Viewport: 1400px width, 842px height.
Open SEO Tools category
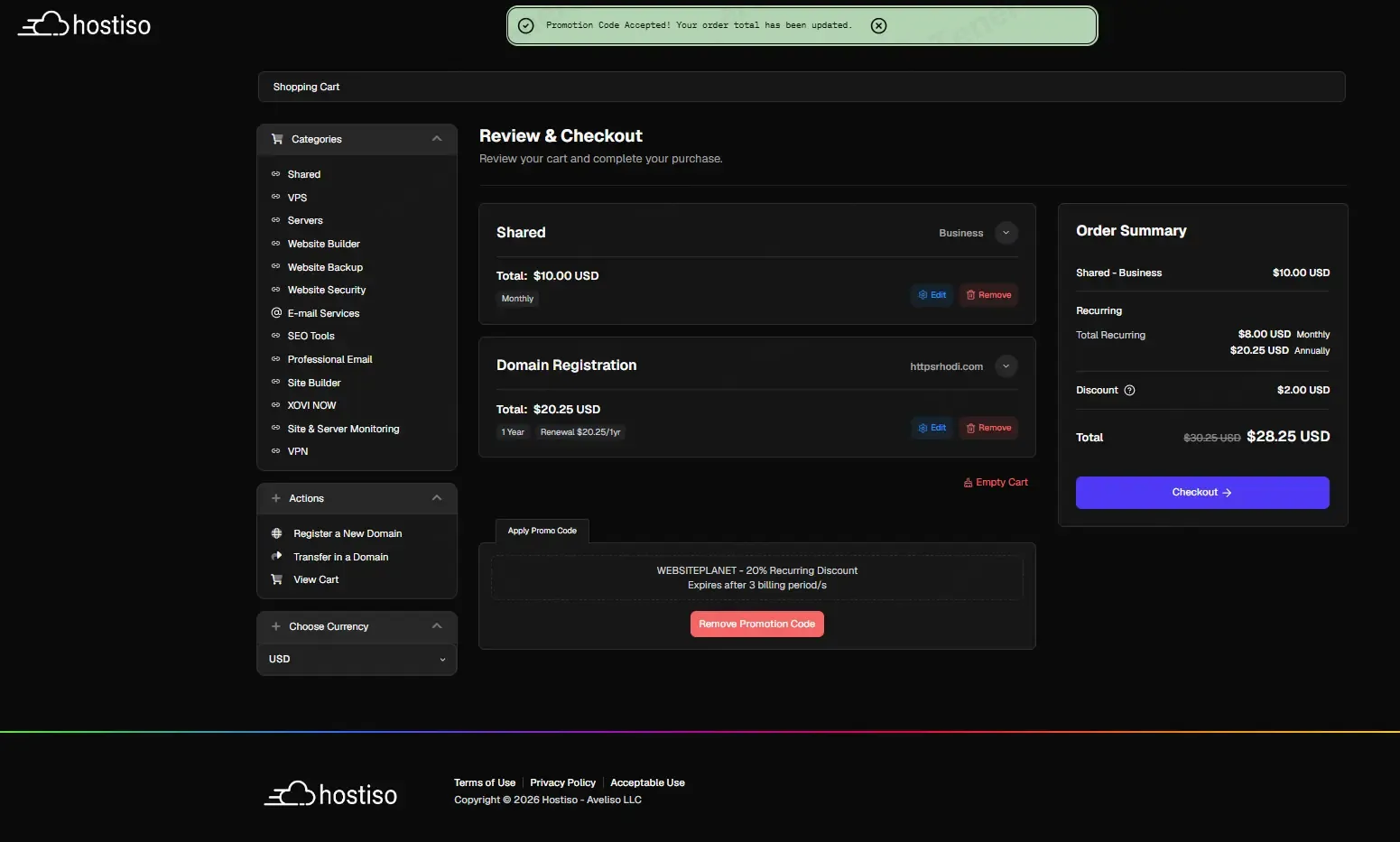(311, 336)
